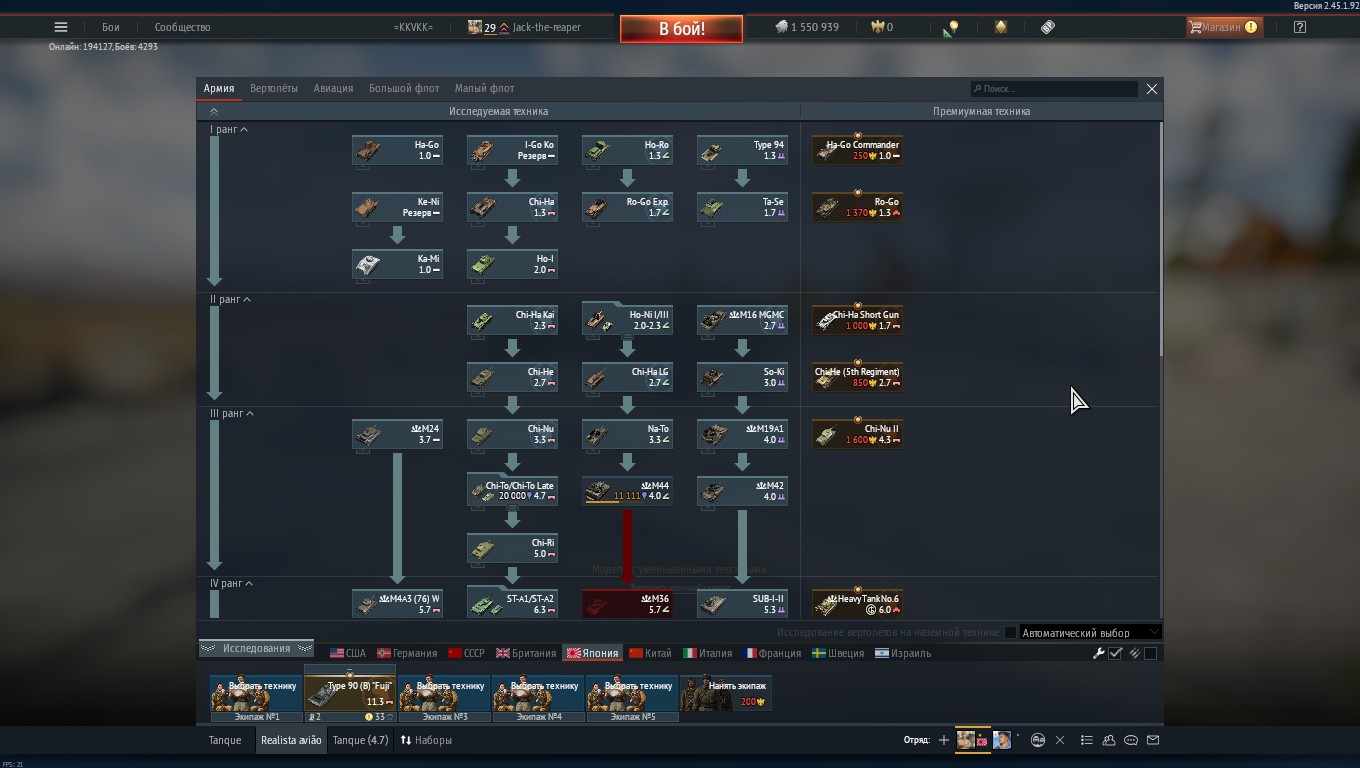Select the M24 tank in rank III
The image size is (1360, 768).
pos(397,434)
